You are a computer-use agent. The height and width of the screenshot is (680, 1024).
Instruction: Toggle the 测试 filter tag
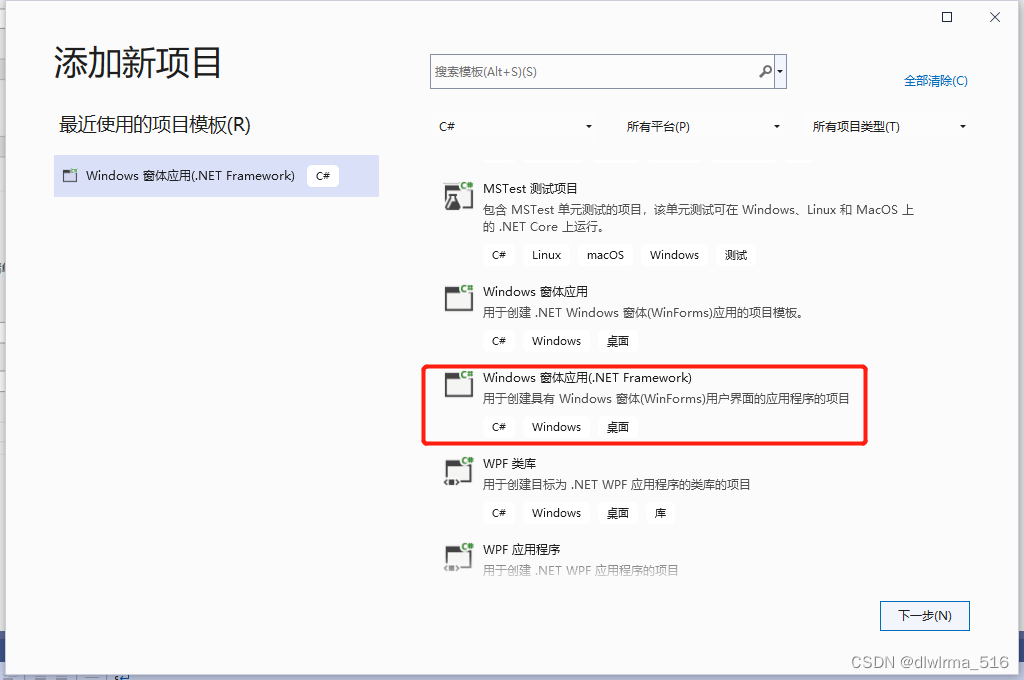[735, 254]
